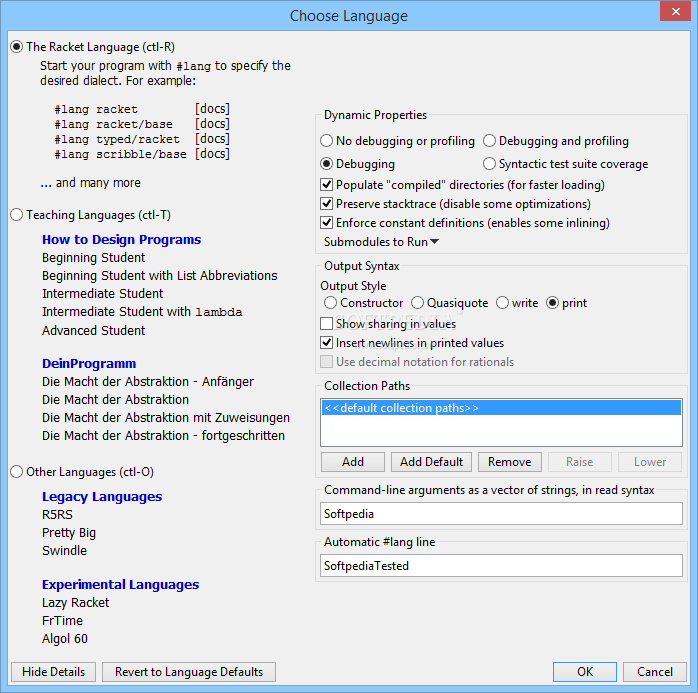Select R5RS language
The image size is (698, 693).
click(57, 515)
